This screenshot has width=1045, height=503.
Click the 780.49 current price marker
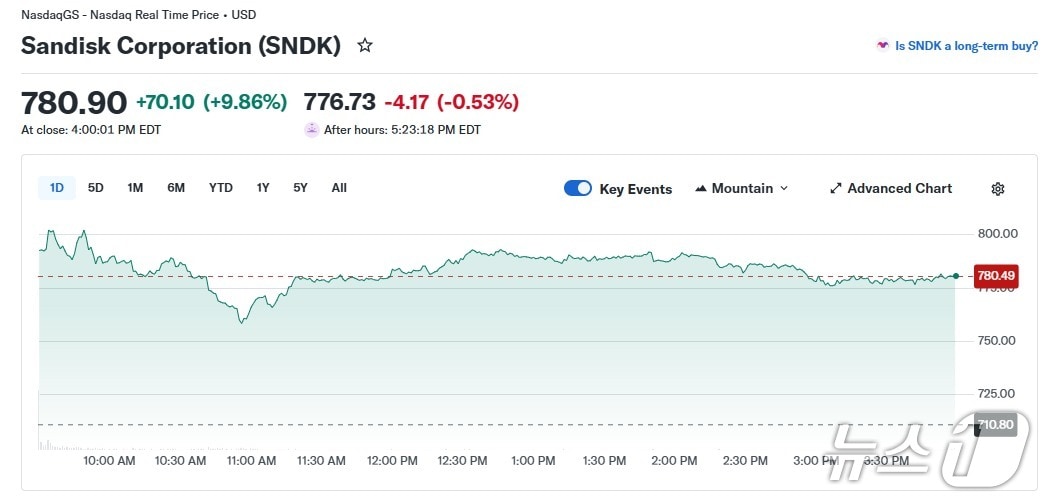pos(996,276)
